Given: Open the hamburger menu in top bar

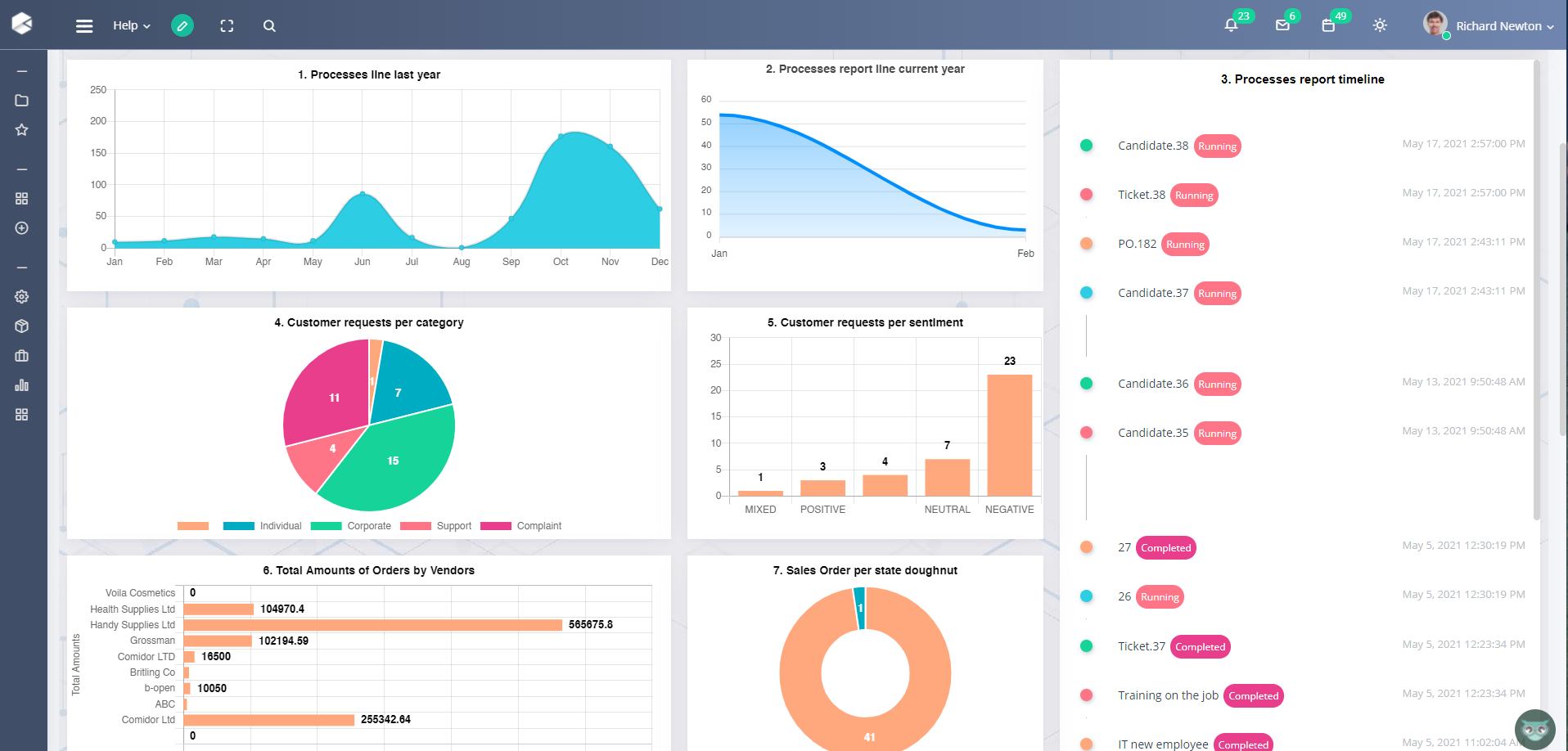Looking at the screenshot, I should tap(84, 26).
